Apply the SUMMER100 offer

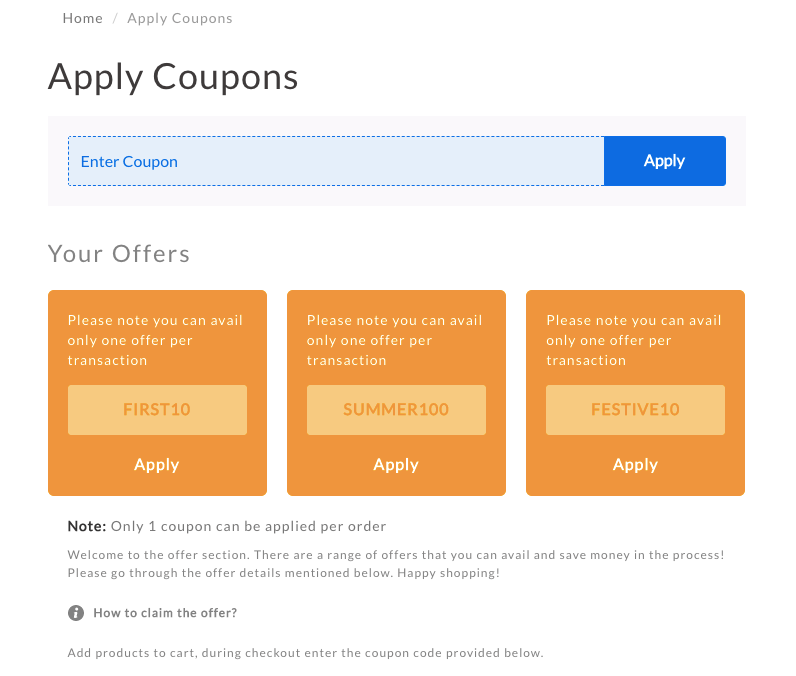[x=396, y=465]
